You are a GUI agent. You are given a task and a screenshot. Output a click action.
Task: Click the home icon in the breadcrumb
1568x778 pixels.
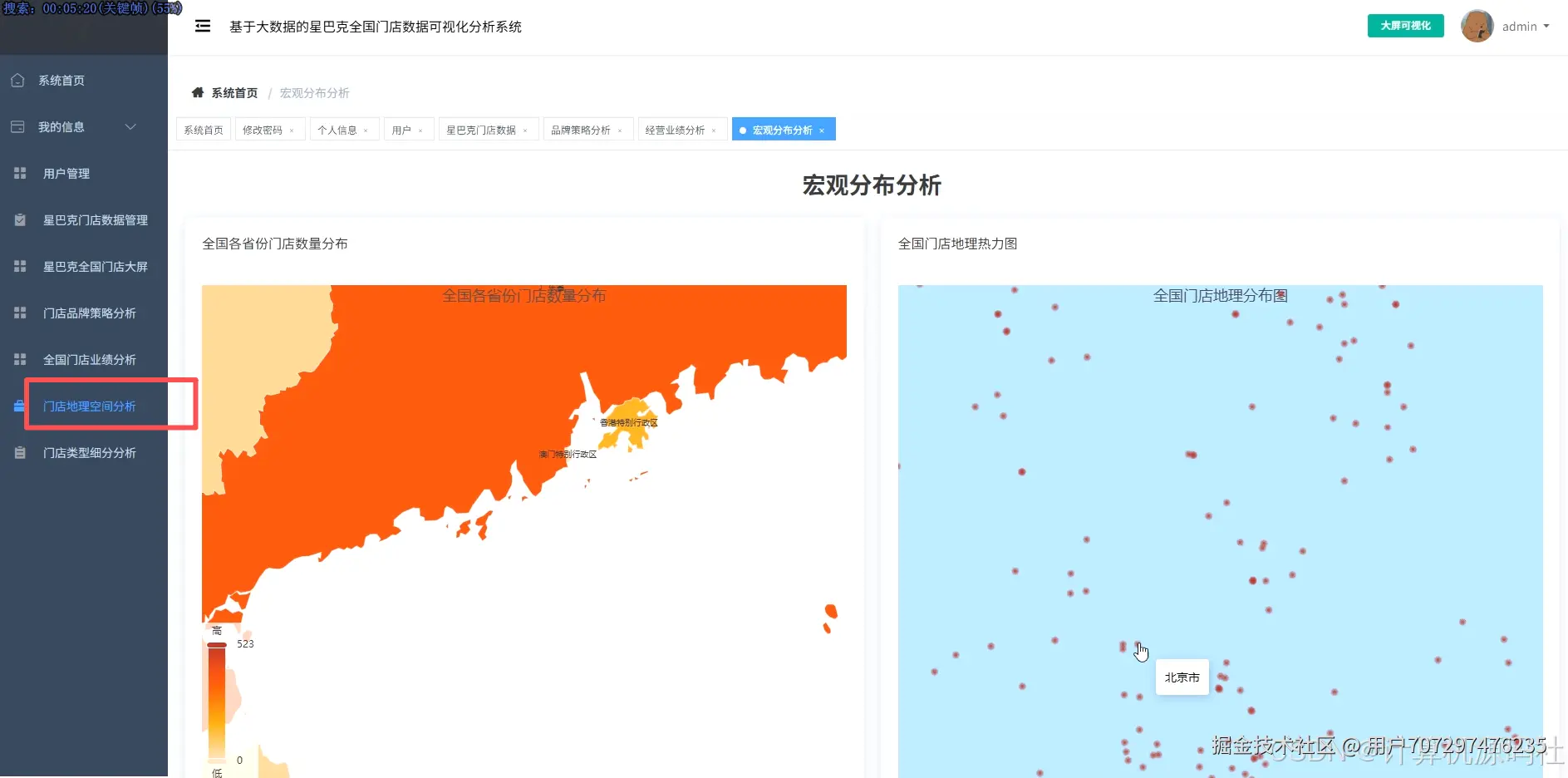coord(197,92)
